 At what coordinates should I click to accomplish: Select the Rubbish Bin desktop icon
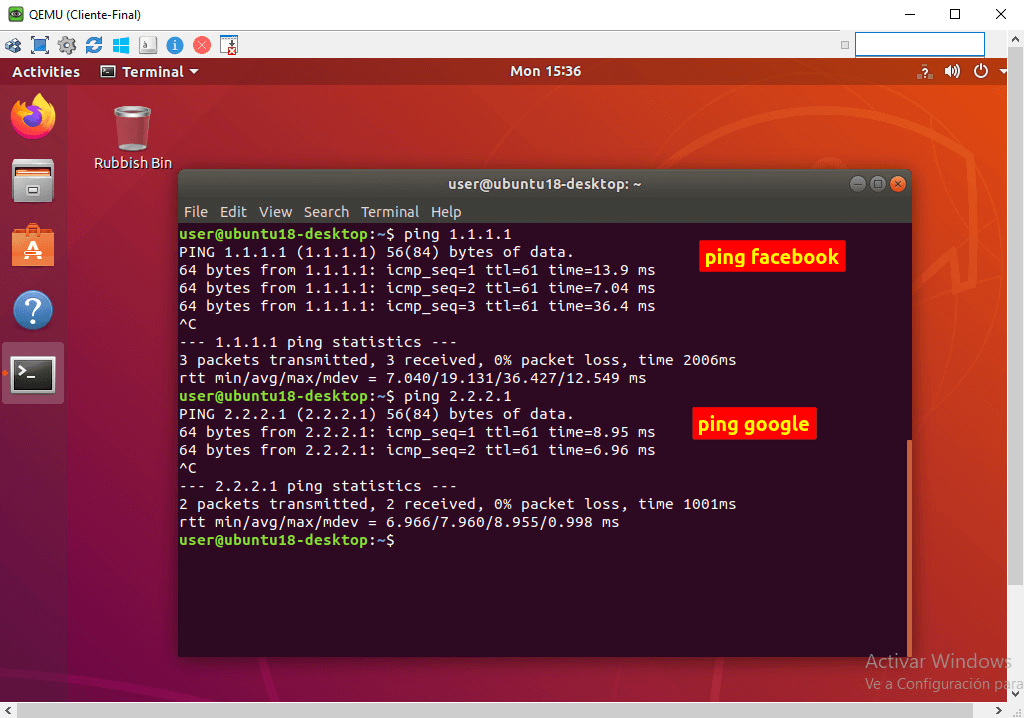click(133, 137)
